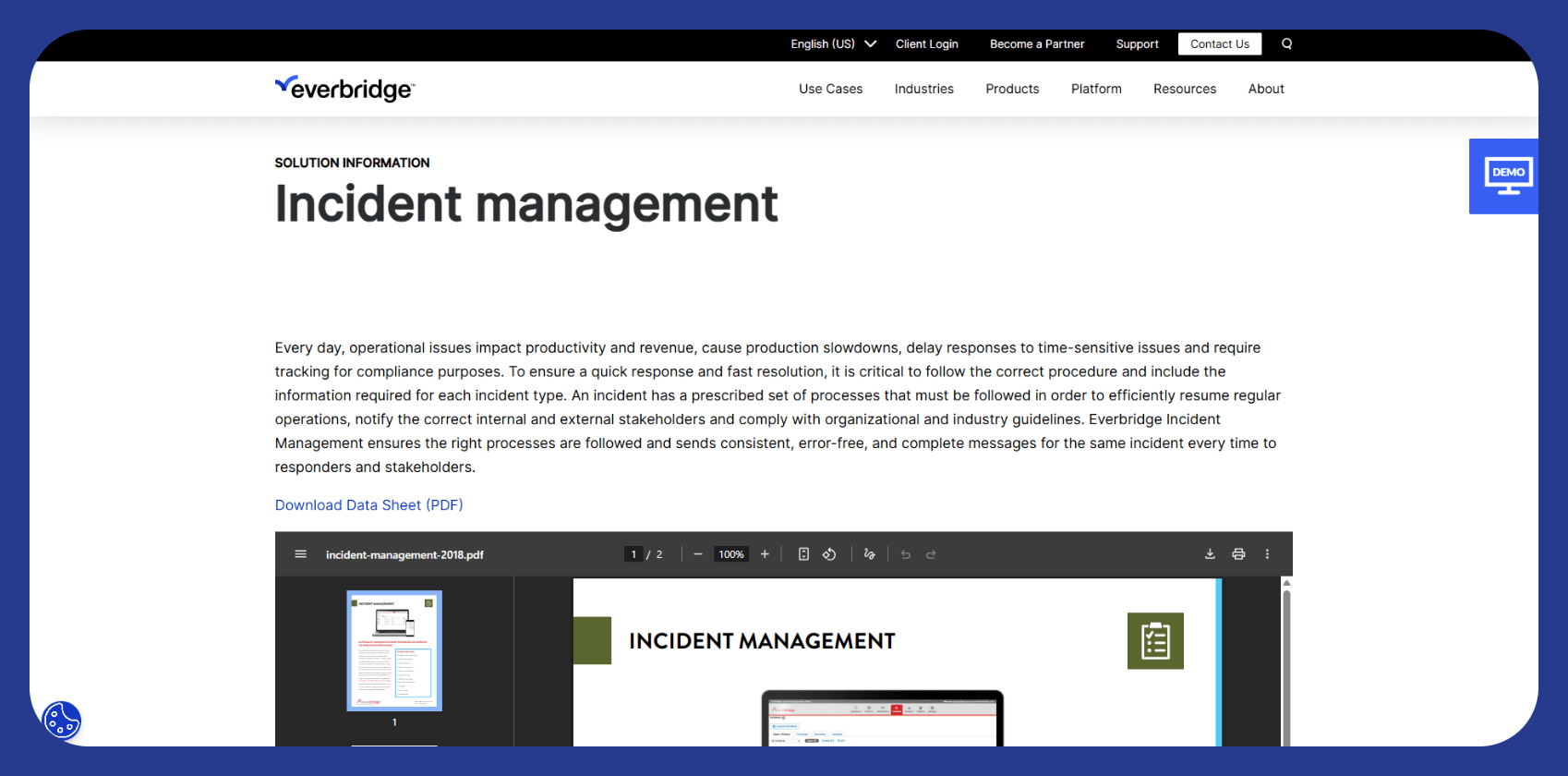
Task: Open the website search icon
Action: [x=1286, y=43]
